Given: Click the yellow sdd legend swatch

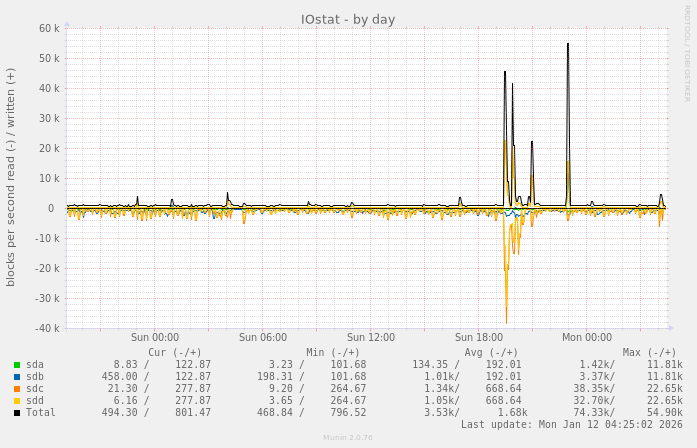Looking at the screenshot, I should coord(17,401).
